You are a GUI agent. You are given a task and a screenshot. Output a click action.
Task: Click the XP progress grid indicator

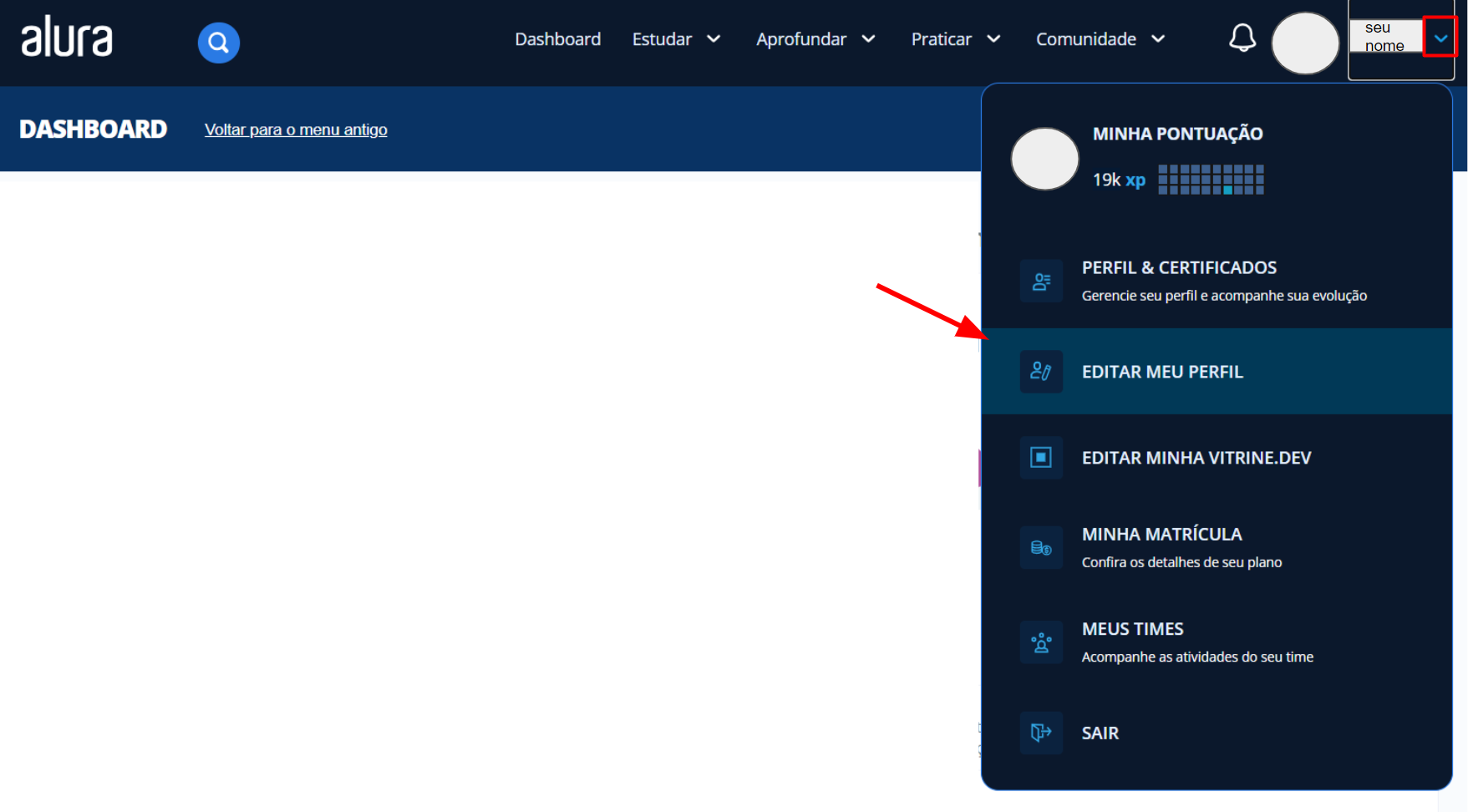(x=1211, y=180)
